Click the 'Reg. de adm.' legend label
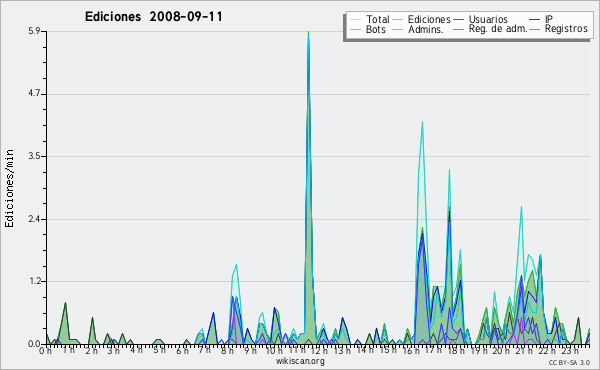 point(498,29)
